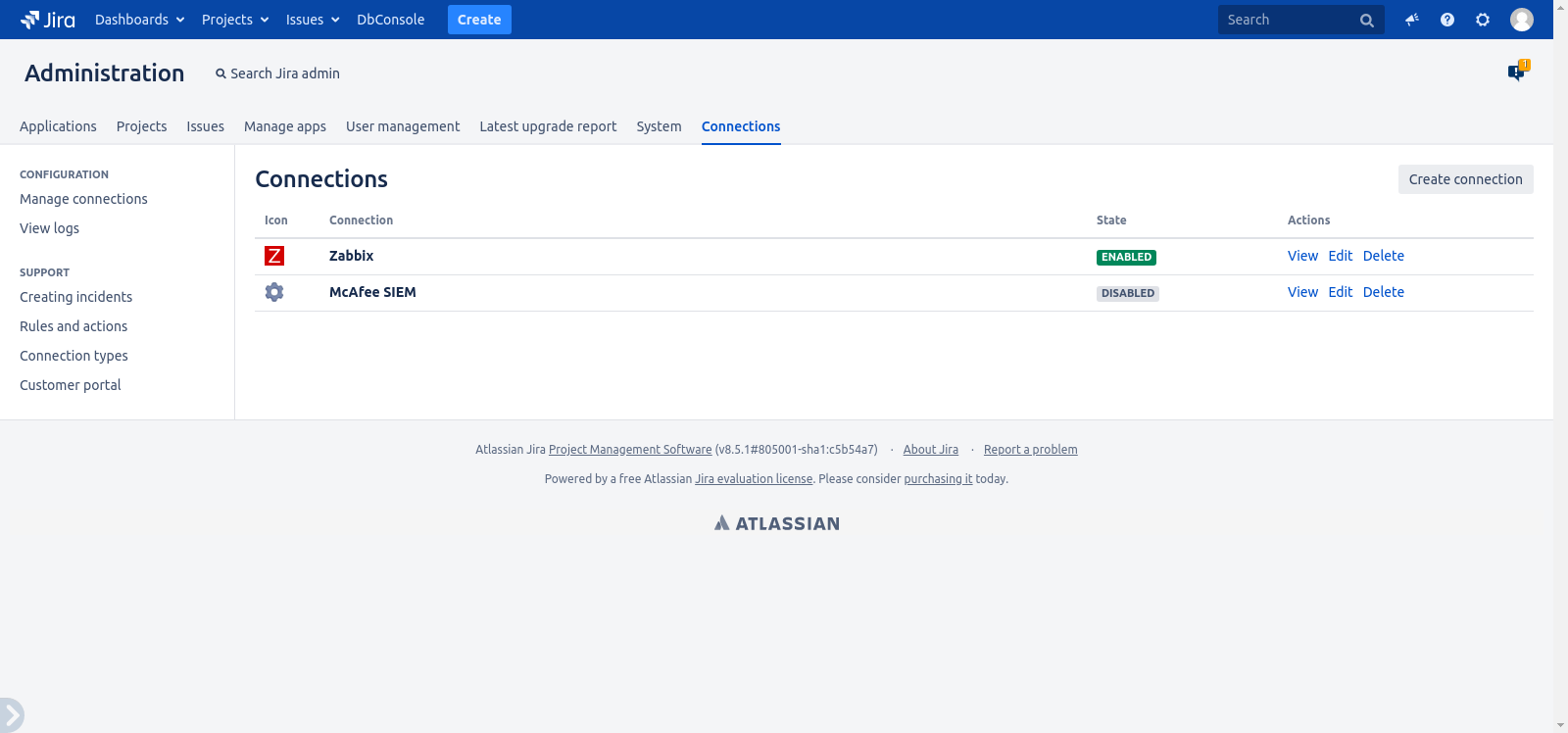Open Manage connections in sidebar
Image resolution: width=1568 pixels, height=733 pixels.
83,199
